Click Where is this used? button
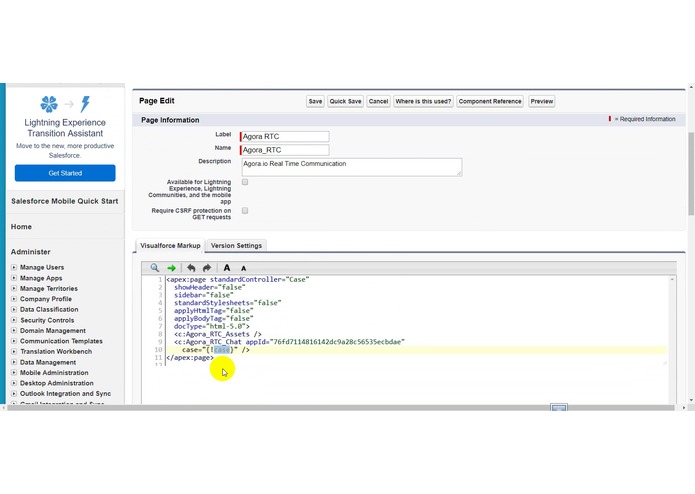The image size is (695, 494). [x=423, y=101]
